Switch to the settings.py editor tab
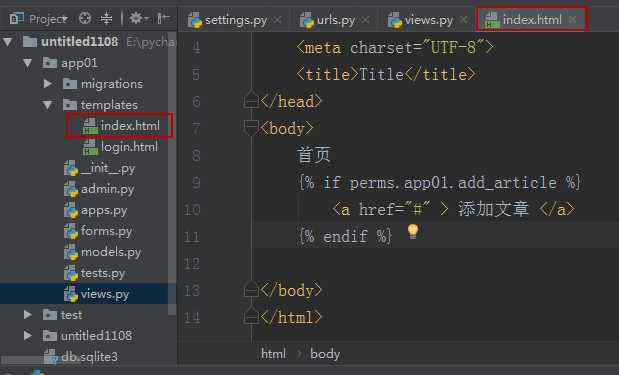The image size is (619, 375). click(x=236, y=20)
